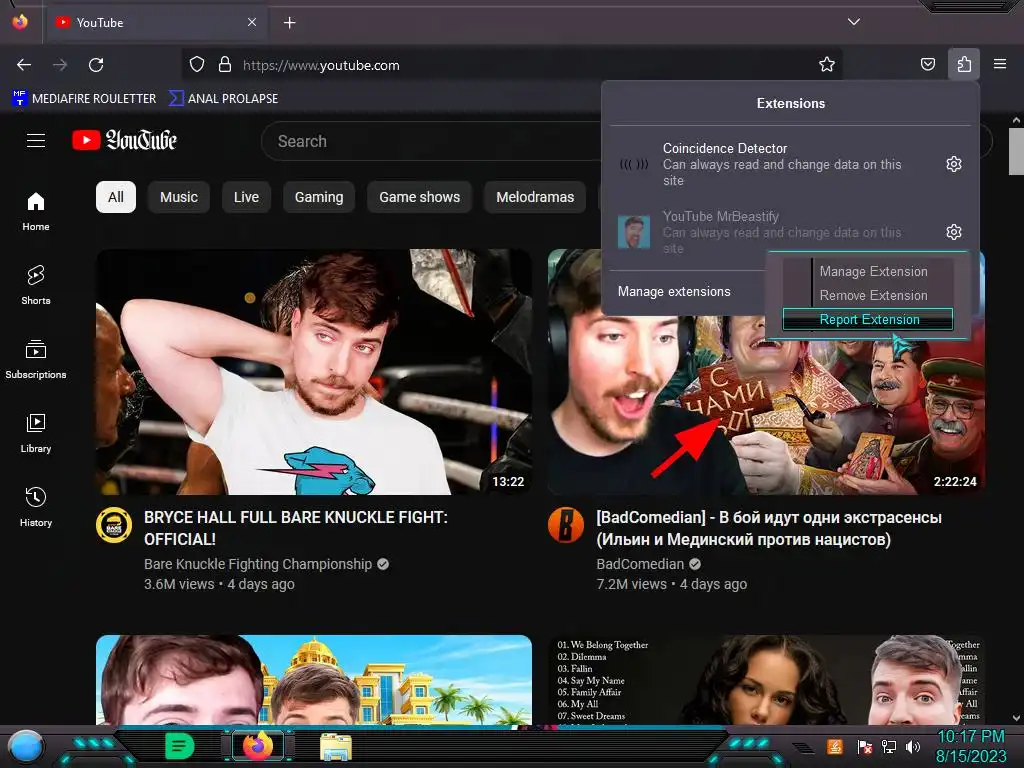Go back with the browser back arrow

pos(24,65)
